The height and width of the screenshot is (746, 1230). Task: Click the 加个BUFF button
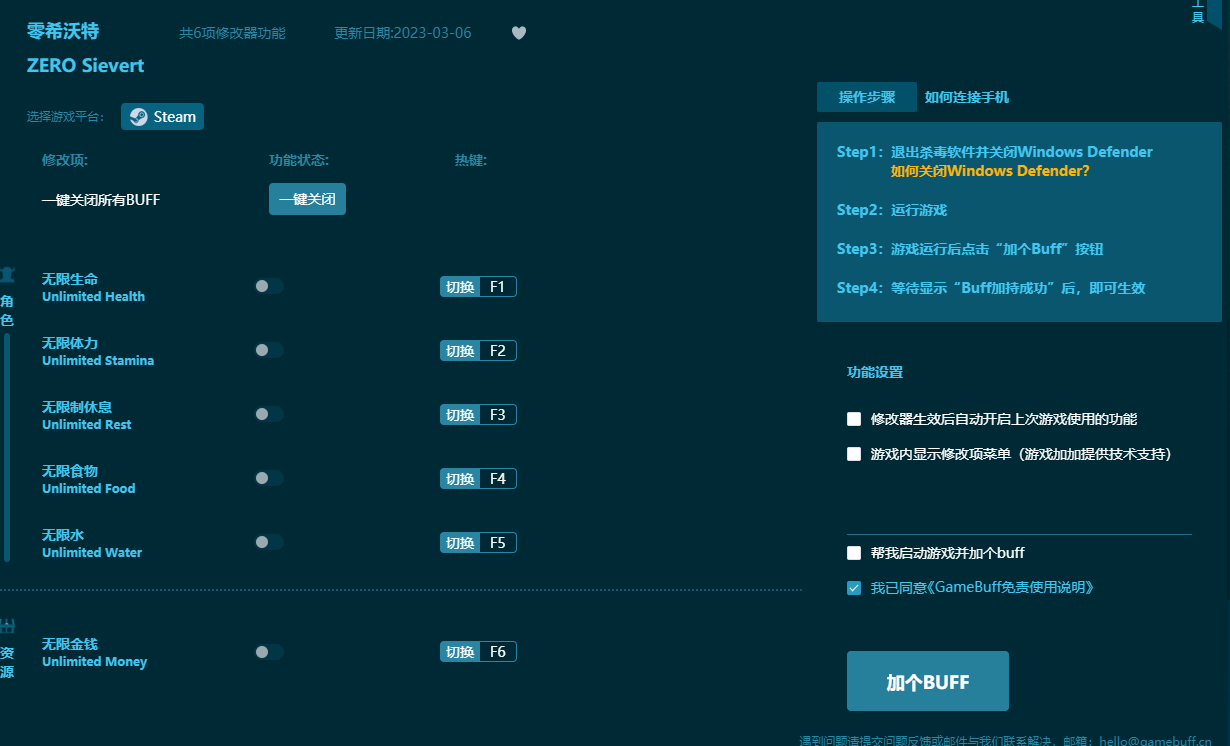(928, 682)
